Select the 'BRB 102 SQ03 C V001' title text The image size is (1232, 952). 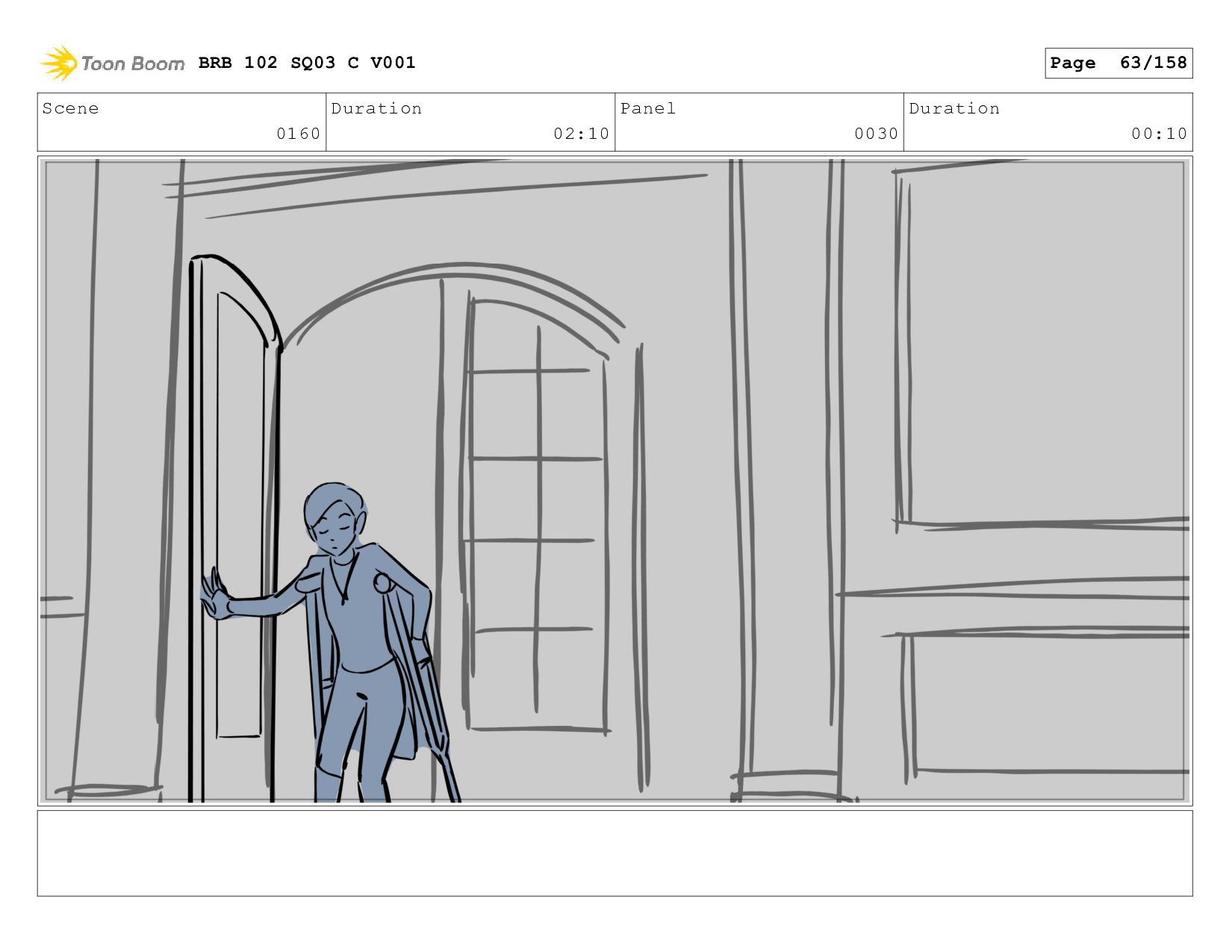pyautogui.click(x=307, y=63)
